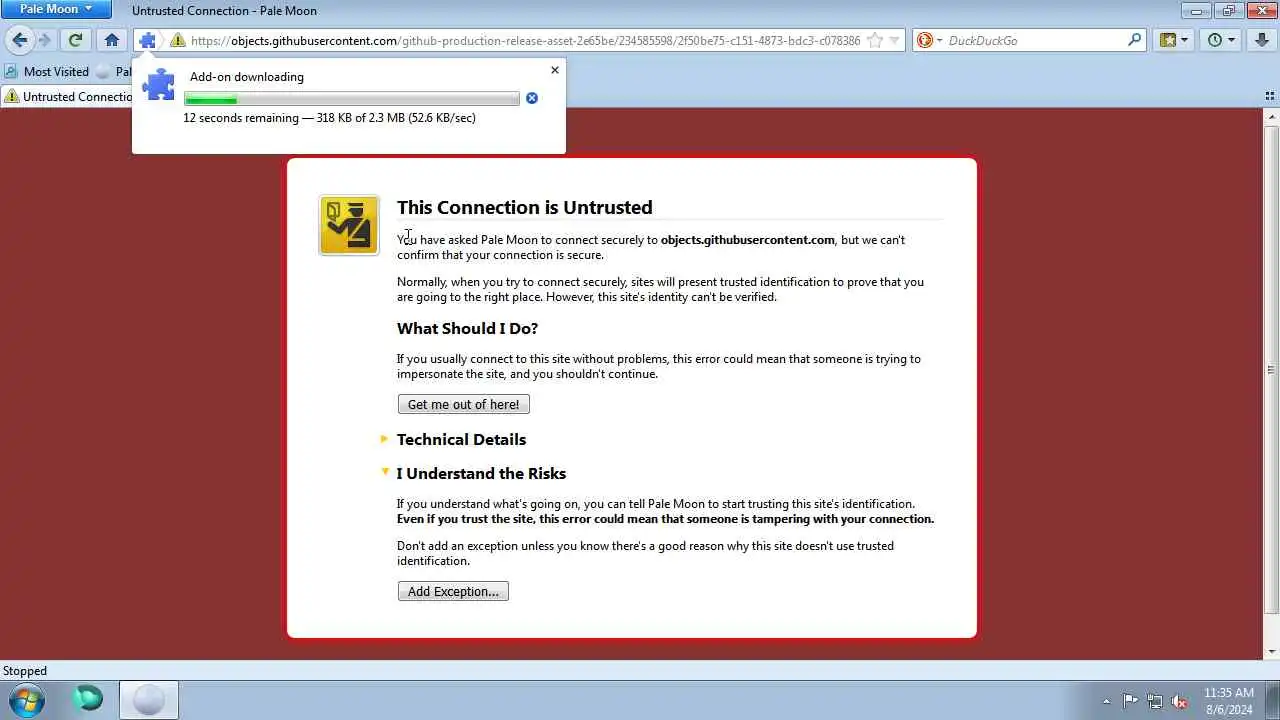Open the green taskbar application icon
Screen dimensions: 1280x720
[88, 699]
